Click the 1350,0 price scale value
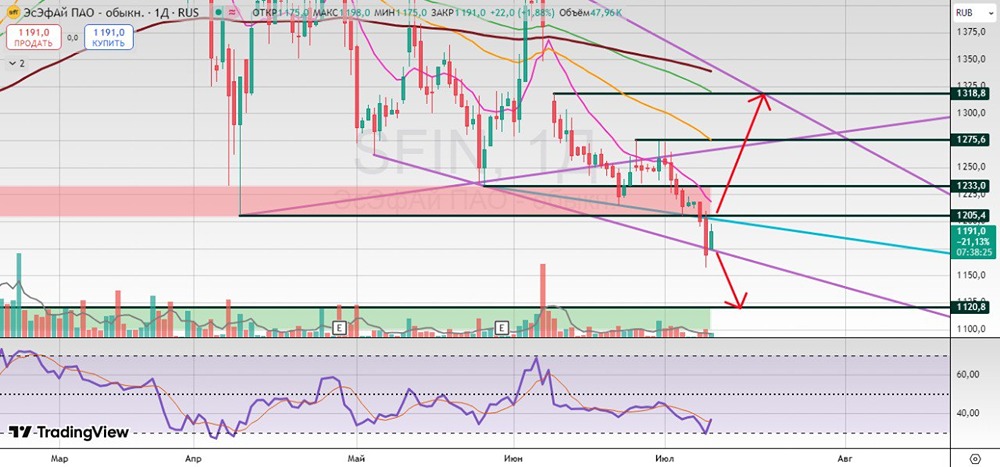 [x=972, y=59]
